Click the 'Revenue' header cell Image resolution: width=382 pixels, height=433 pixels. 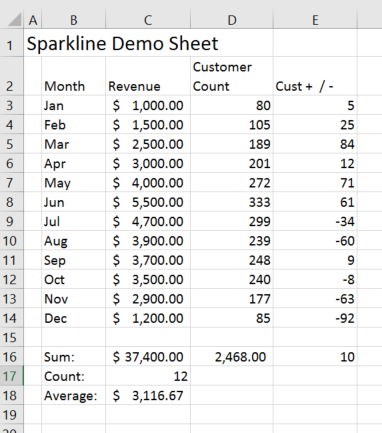click(148, 76)
